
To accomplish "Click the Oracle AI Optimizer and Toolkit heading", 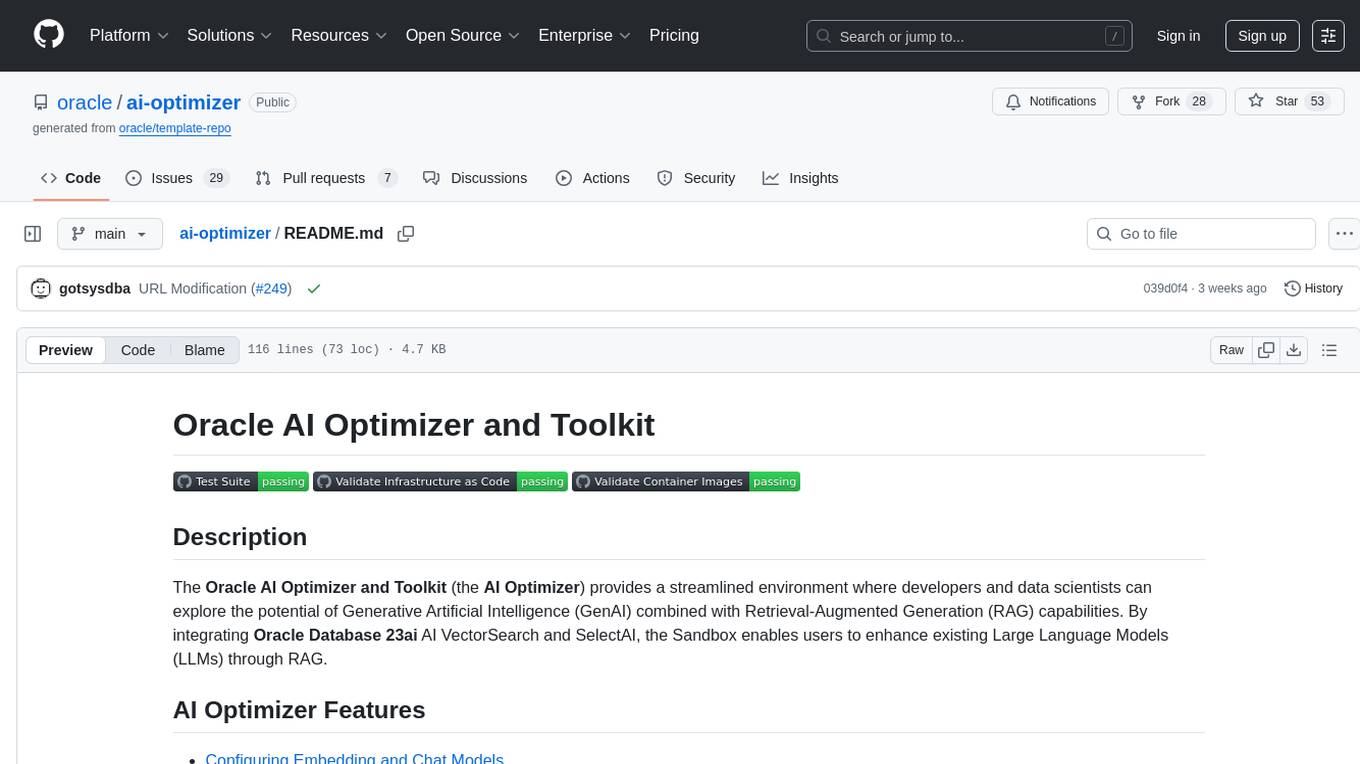I will (414, 424).
